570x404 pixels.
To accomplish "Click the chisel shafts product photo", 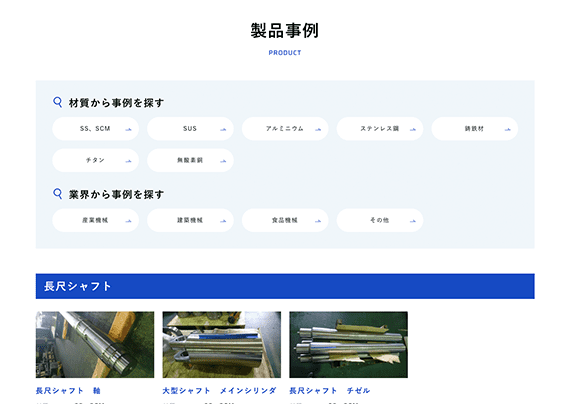I will tap(349, 344).
